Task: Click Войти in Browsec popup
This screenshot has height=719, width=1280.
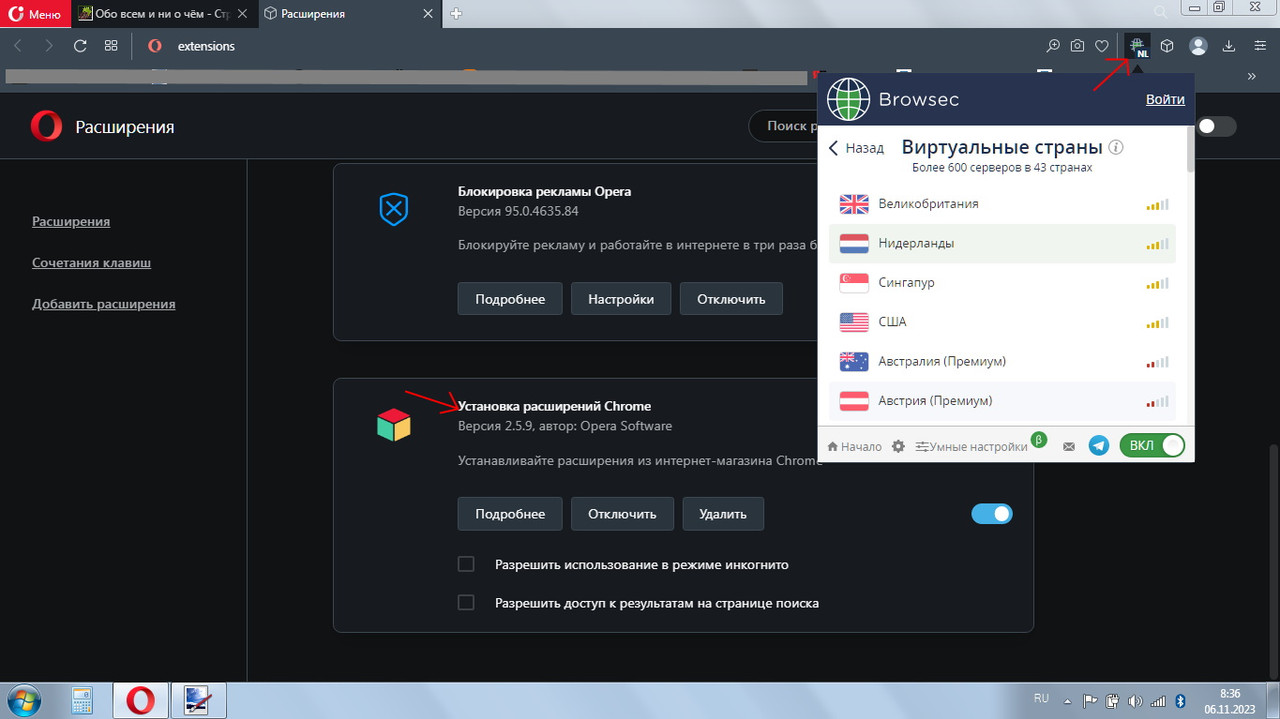Action: click(x=1165, y=99)
